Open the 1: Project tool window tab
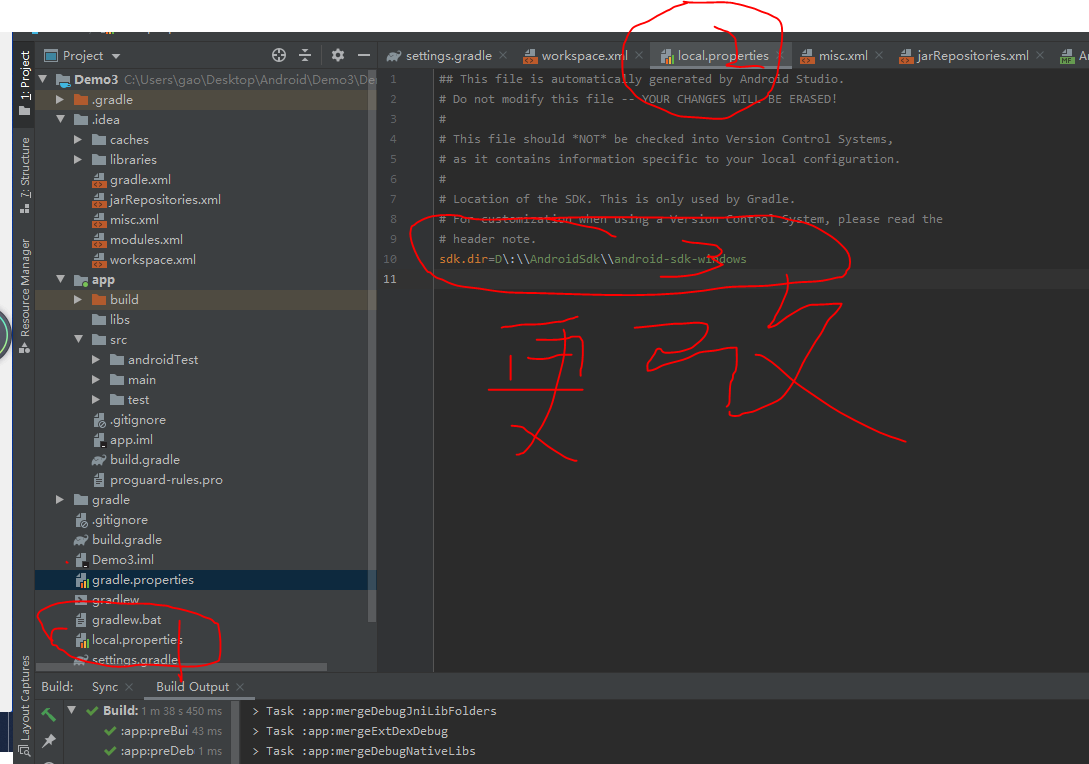This screenshot has width=1089, height=764. (24, 83)
